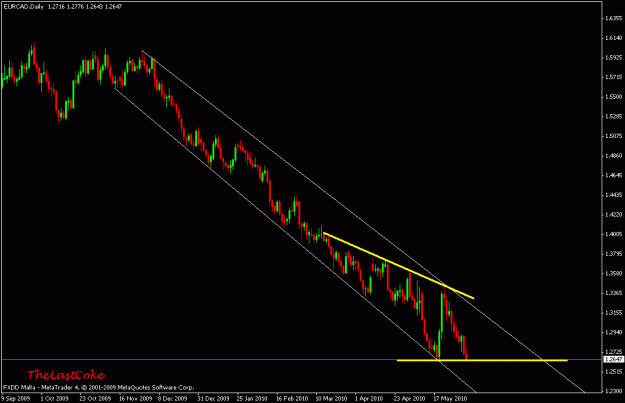Click the 1.3365 price axis label

(x=613, y=293)
